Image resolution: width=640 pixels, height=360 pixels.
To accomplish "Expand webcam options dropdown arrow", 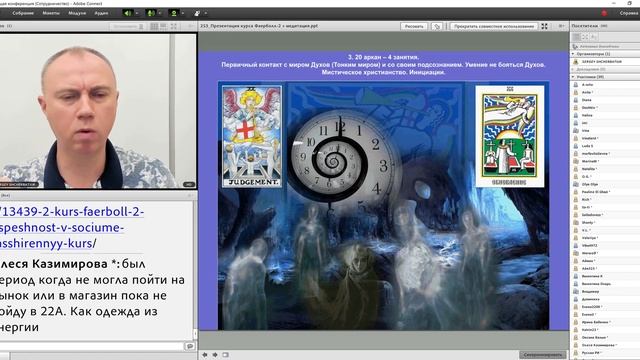I will 182,13.
